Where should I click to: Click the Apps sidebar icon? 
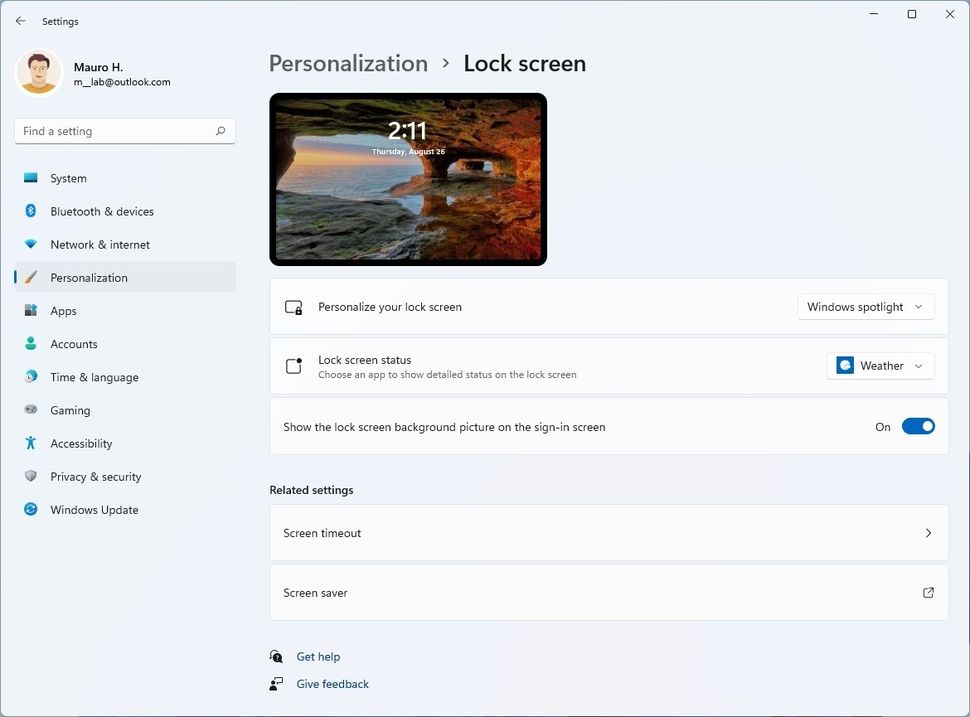pos(31,311)
